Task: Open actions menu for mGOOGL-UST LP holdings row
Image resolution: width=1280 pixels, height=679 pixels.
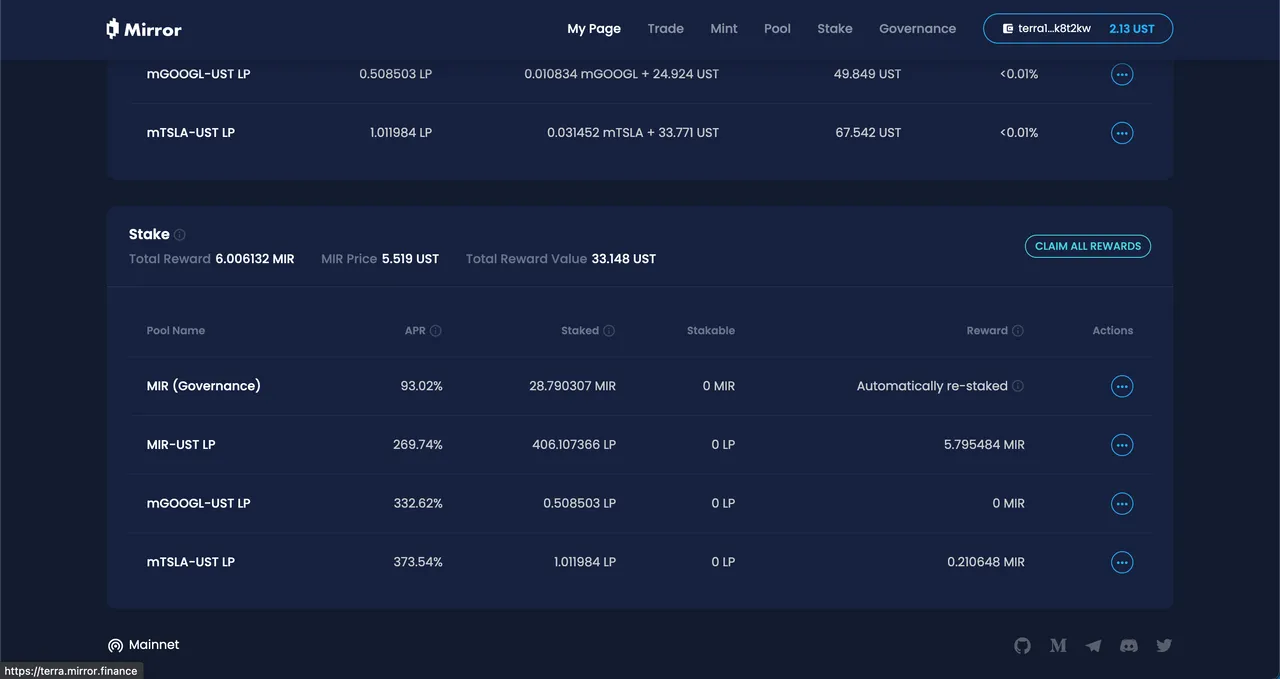Action: pos(1122,74)
